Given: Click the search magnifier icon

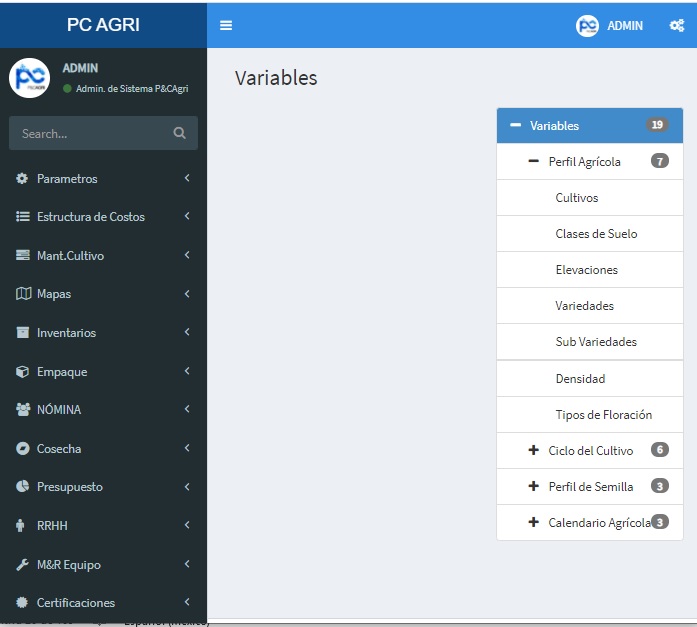Looking at the screenshot, I should [179, 133].
